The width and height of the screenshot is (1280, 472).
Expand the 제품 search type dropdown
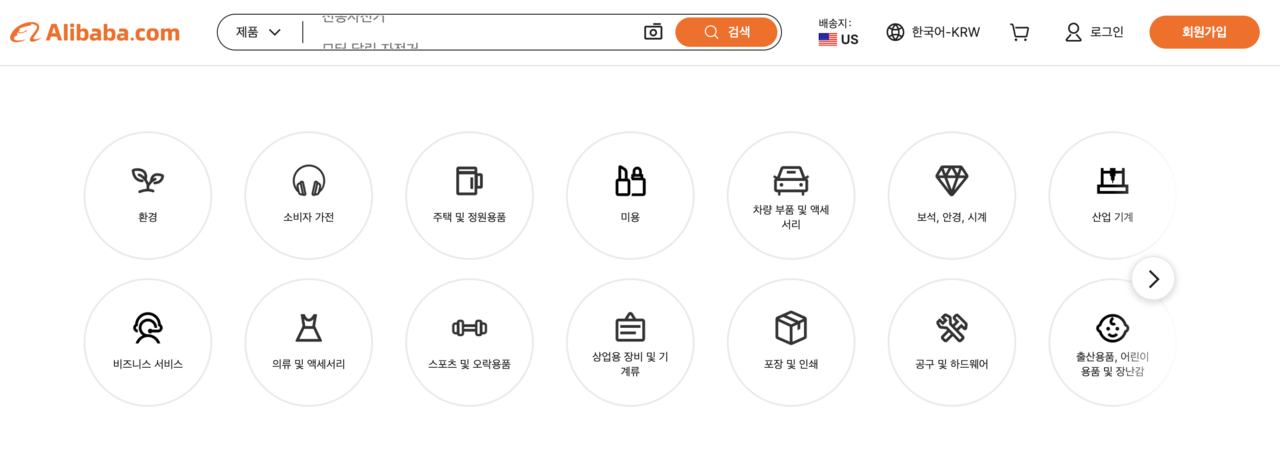[259, 32]
